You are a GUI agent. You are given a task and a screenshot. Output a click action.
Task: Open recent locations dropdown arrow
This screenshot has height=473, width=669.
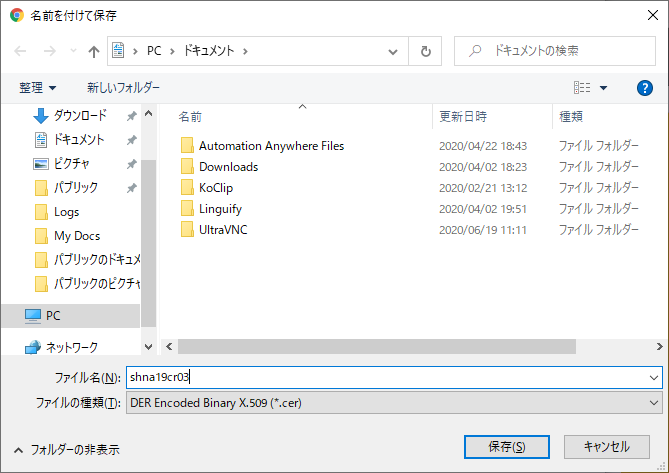pyautogui.click(x=73, y=51)
